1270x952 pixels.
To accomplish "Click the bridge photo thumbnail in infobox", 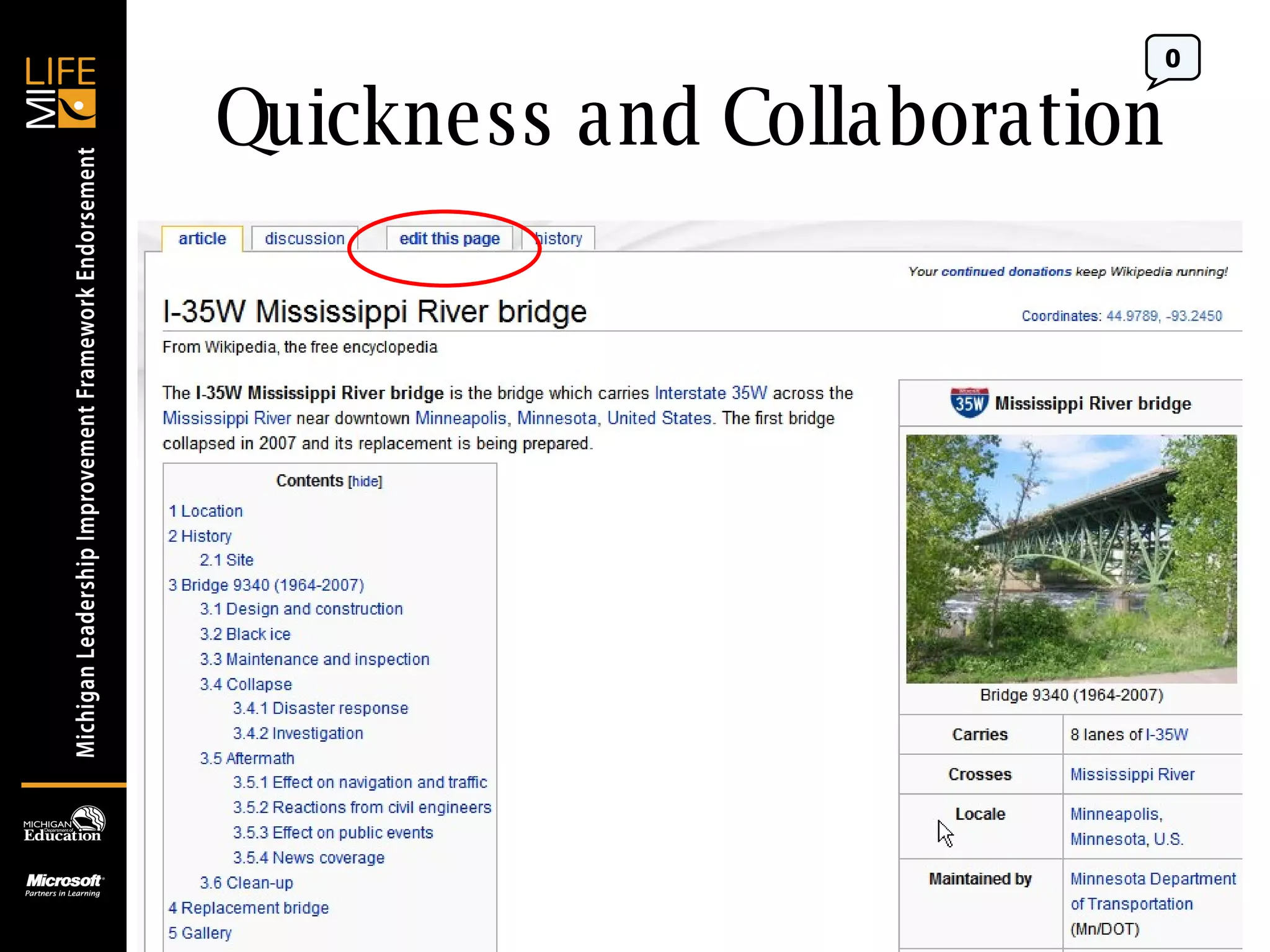I will coord(1071,559).
